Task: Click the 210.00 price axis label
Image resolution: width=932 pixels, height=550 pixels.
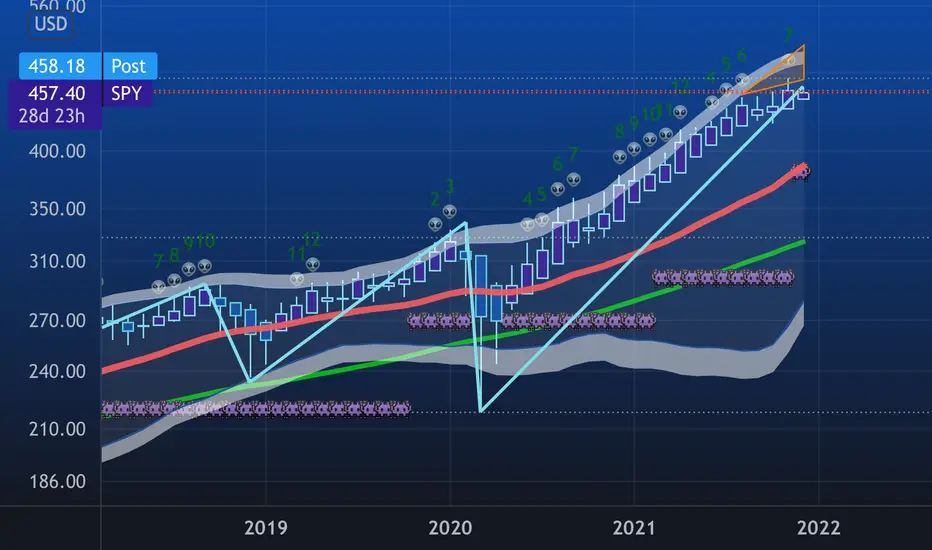Action: click(x=57, y=429)
